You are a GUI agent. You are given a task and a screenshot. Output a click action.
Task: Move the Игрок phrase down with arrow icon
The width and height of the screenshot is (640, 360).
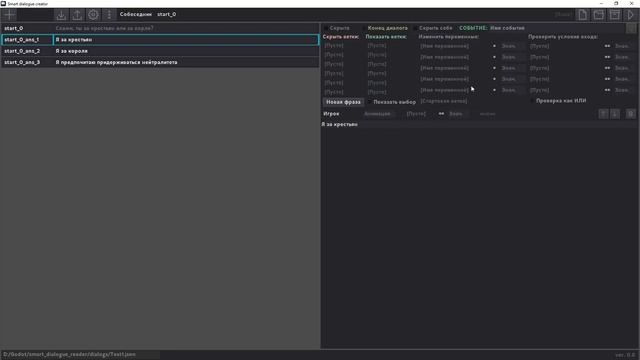point(615,114)
